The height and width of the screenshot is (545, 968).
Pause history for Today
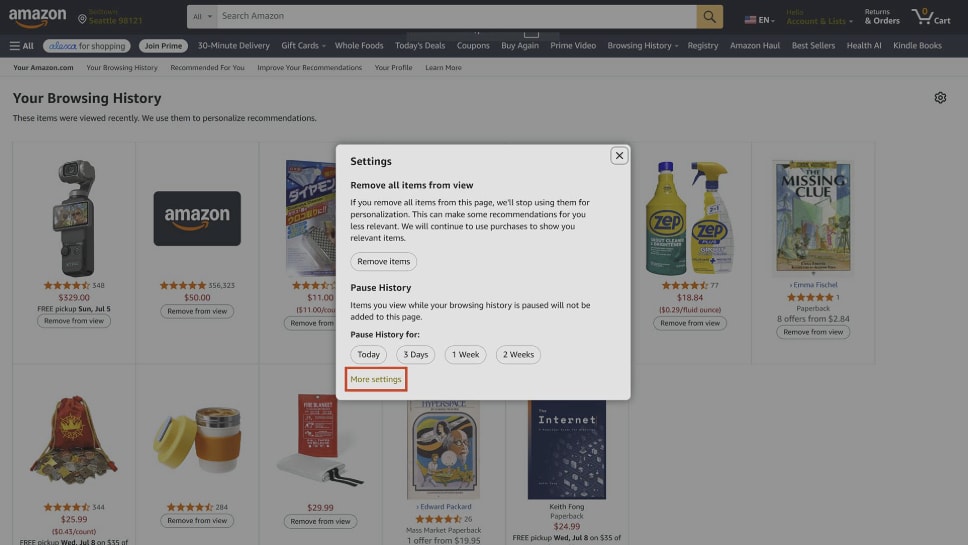tap(369, 355)
